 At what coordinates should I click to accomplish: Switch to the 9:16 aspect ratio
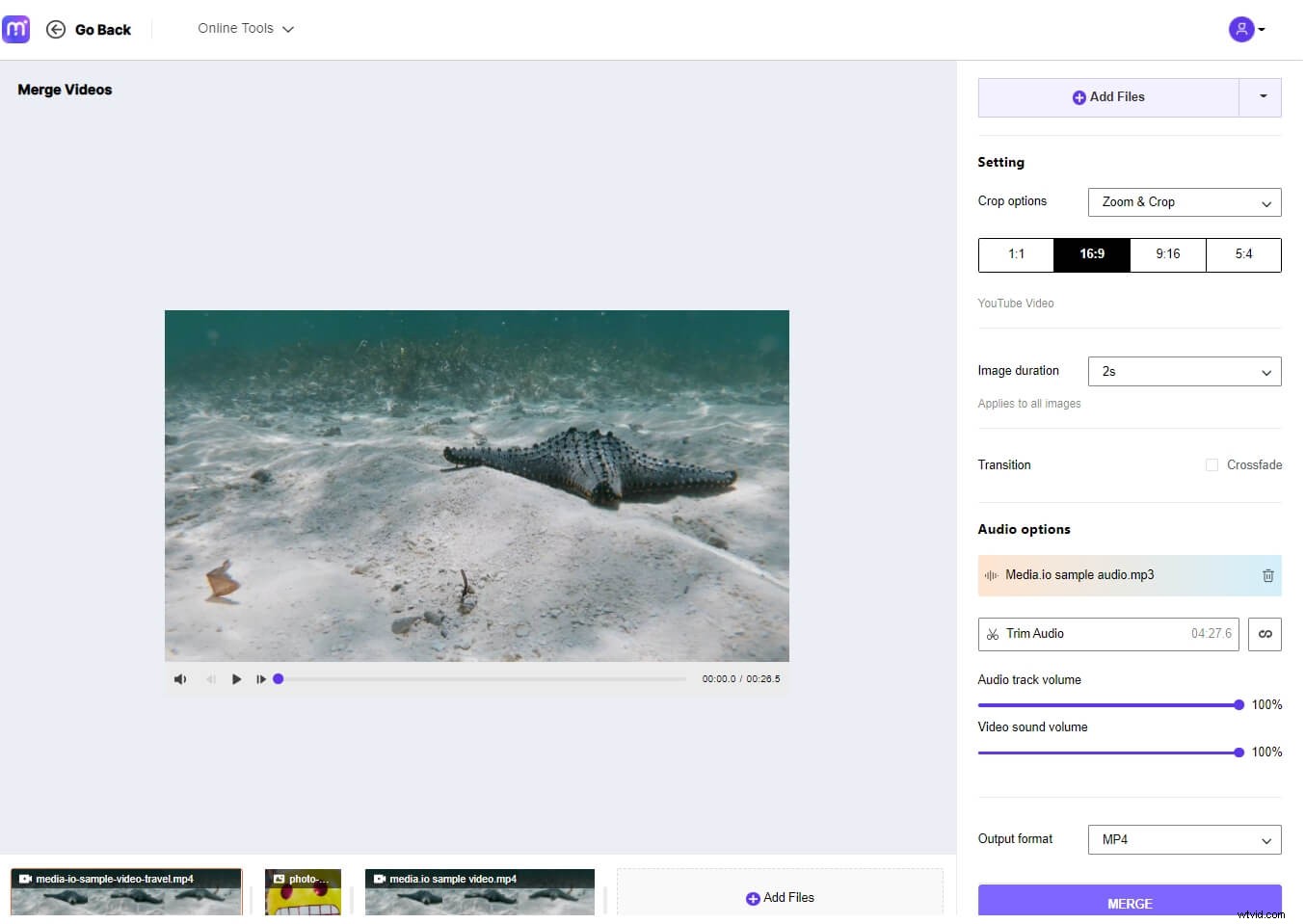[1167, 254]
